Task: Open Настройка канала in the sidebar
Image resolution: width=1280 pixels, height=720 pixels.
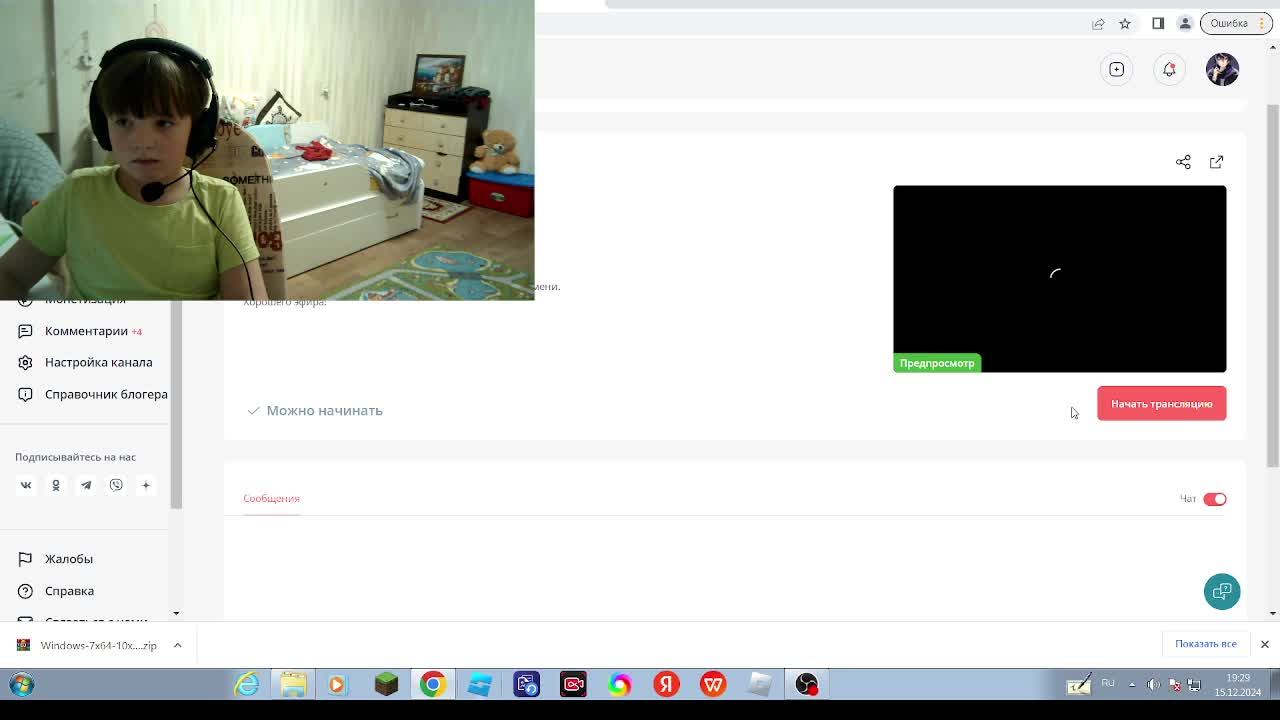Action: (x=98, y=362)
